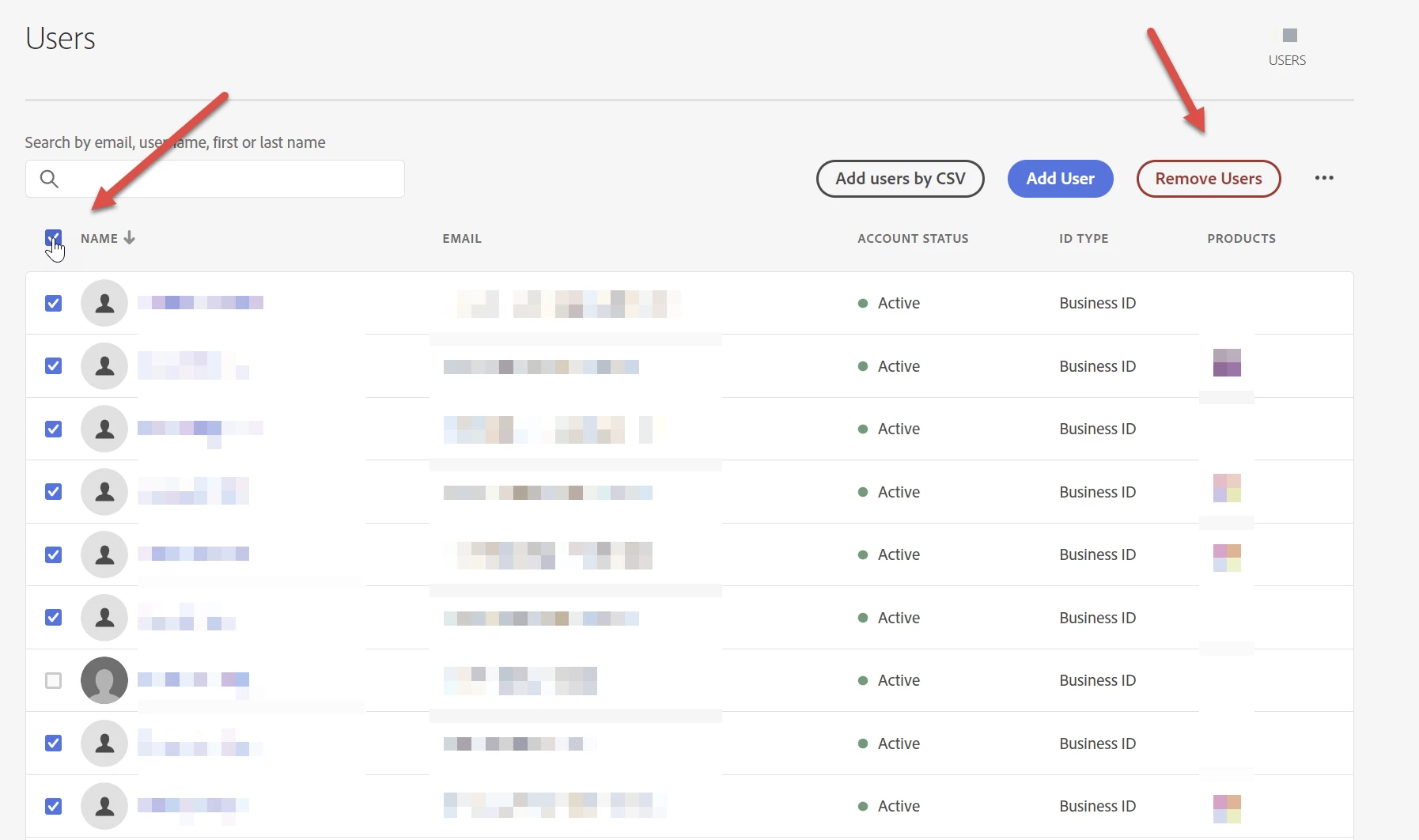Toggle the select-all checkbox beside NAME
1419x840 pixels.
pos(53,238)
